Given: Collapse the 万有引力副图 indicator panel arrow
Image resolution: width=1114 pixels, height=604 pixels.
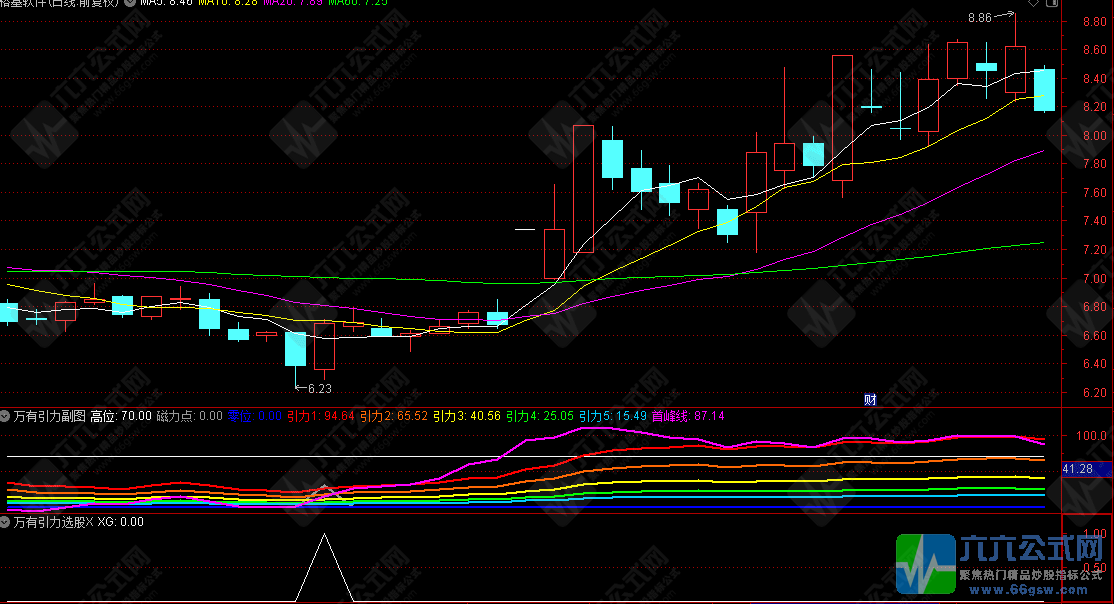Looking at the screenshot, I should pos(6,415).
